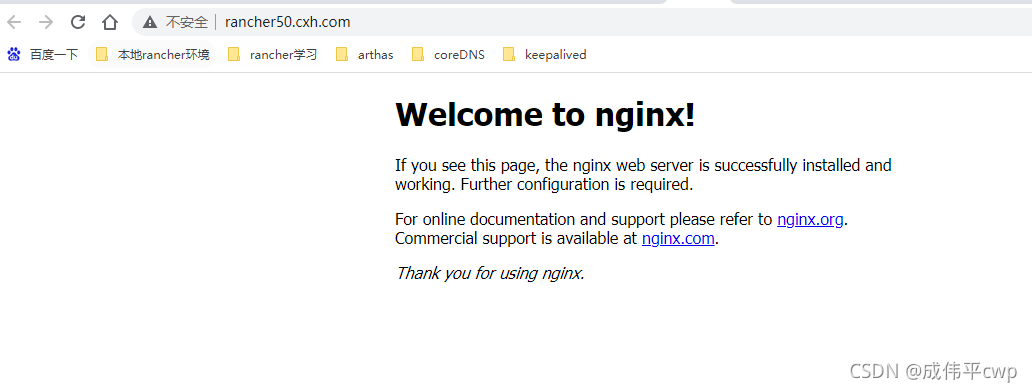This screenshot has width=1032, height=392.
Task: Open the keepalived bookmark folder
Action: (x=544, y=55)
